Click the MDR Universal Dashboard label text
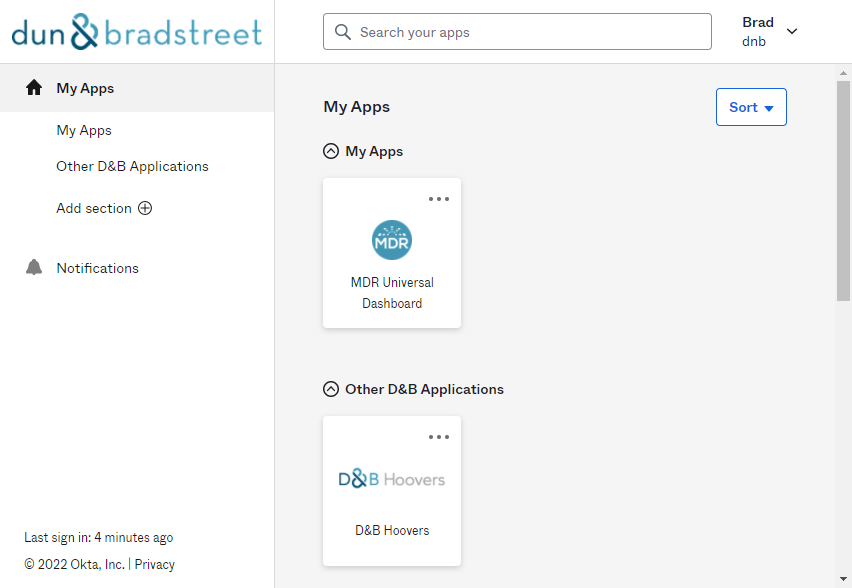The image size is (852, 588). point(392,293)
